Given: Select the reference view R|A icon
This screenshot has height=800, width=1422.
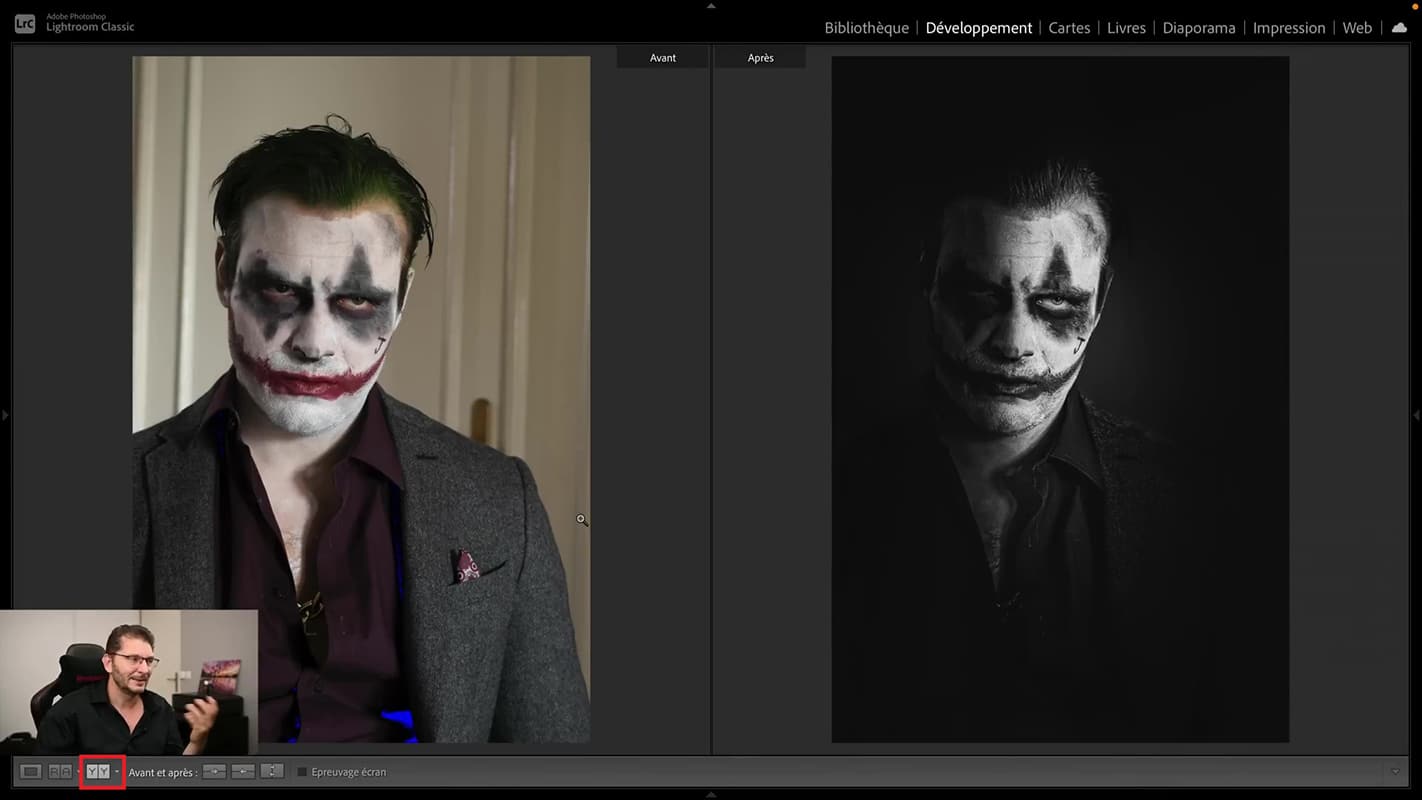Looking at the screenshot, I should tap(60, 772).
